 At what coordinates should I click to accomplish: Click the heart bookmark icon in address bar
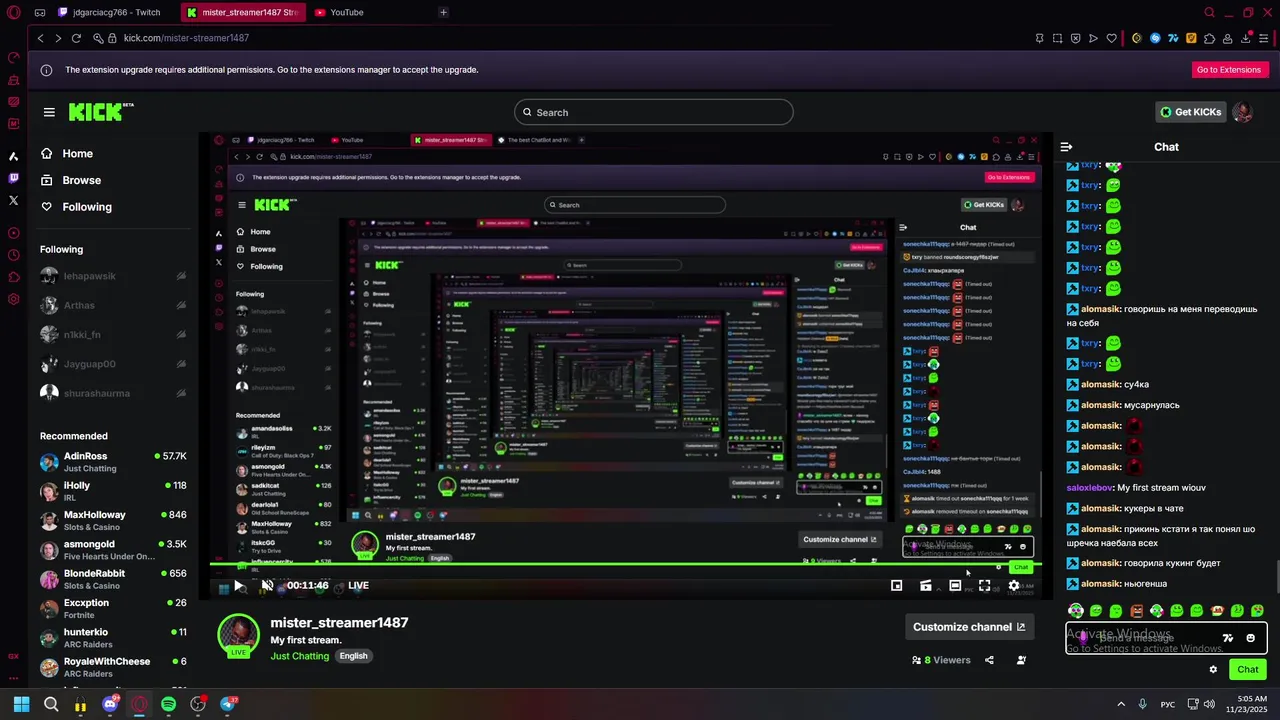[1111, 38]
